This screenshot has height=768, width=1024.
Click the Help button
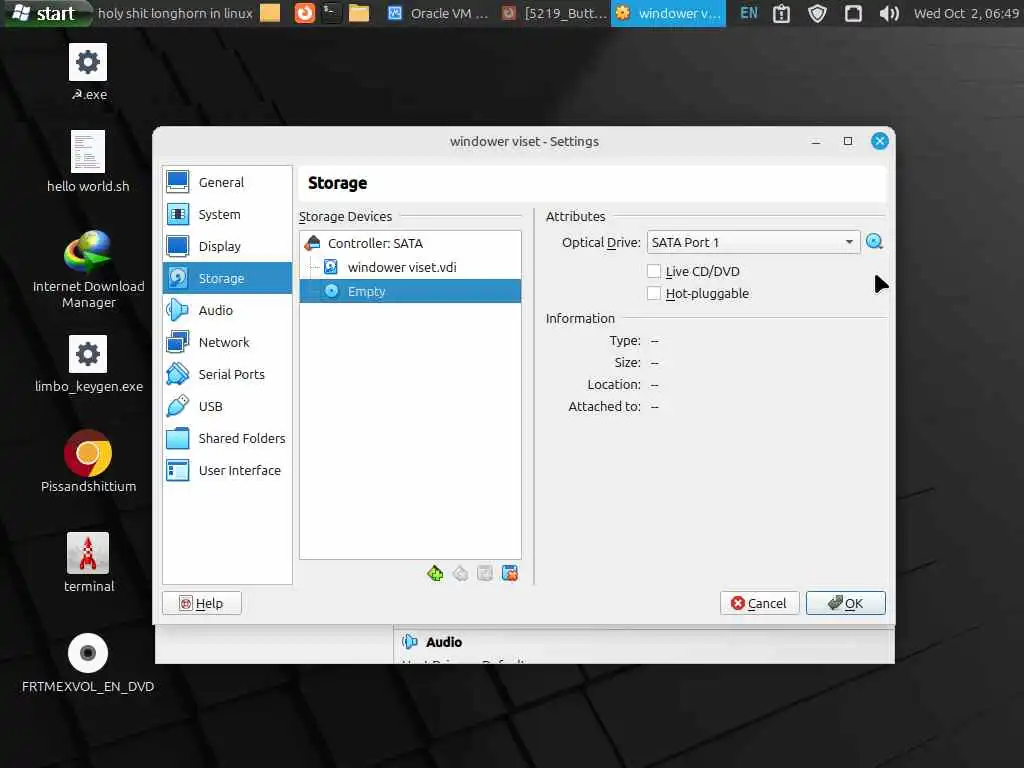202,603
